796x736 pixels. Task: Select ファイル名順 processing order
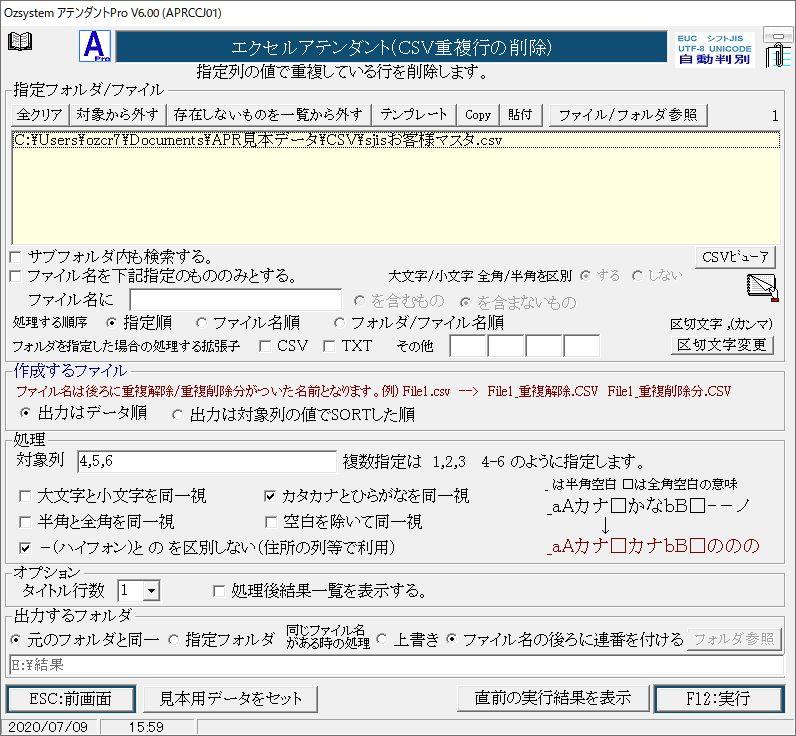(202, 322)
